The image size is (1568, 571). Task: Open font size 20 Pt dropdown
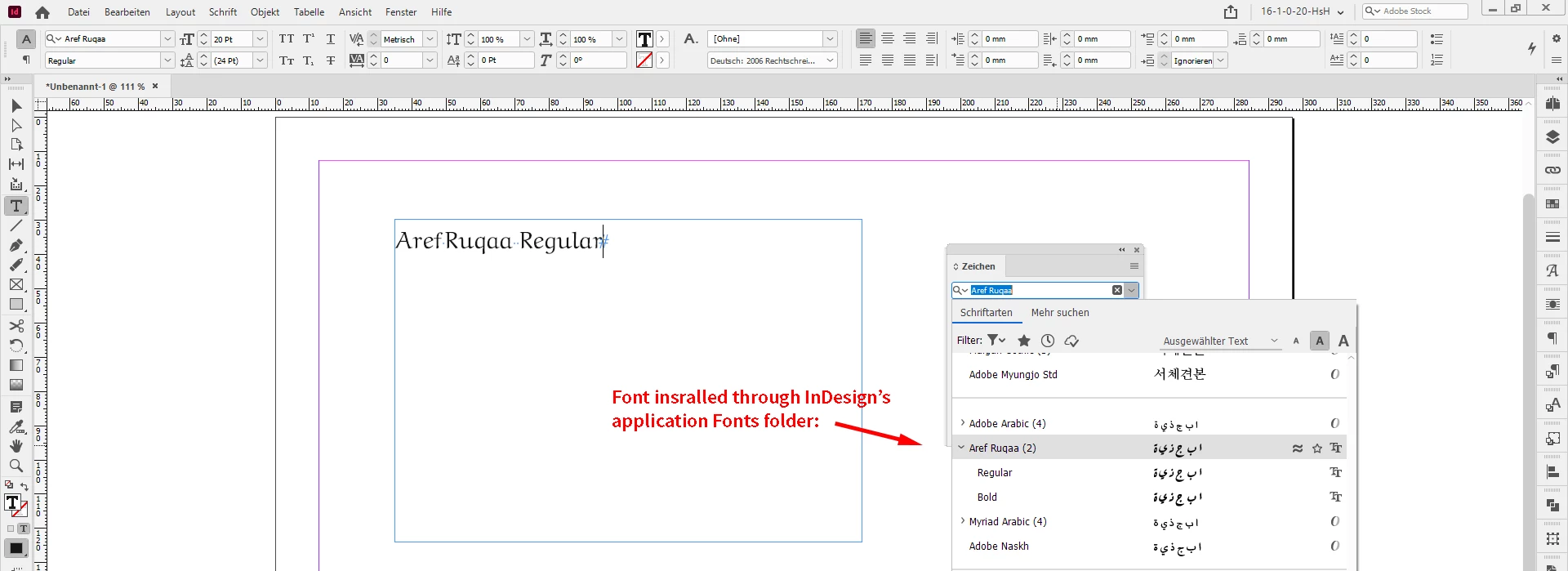point(260,38)
